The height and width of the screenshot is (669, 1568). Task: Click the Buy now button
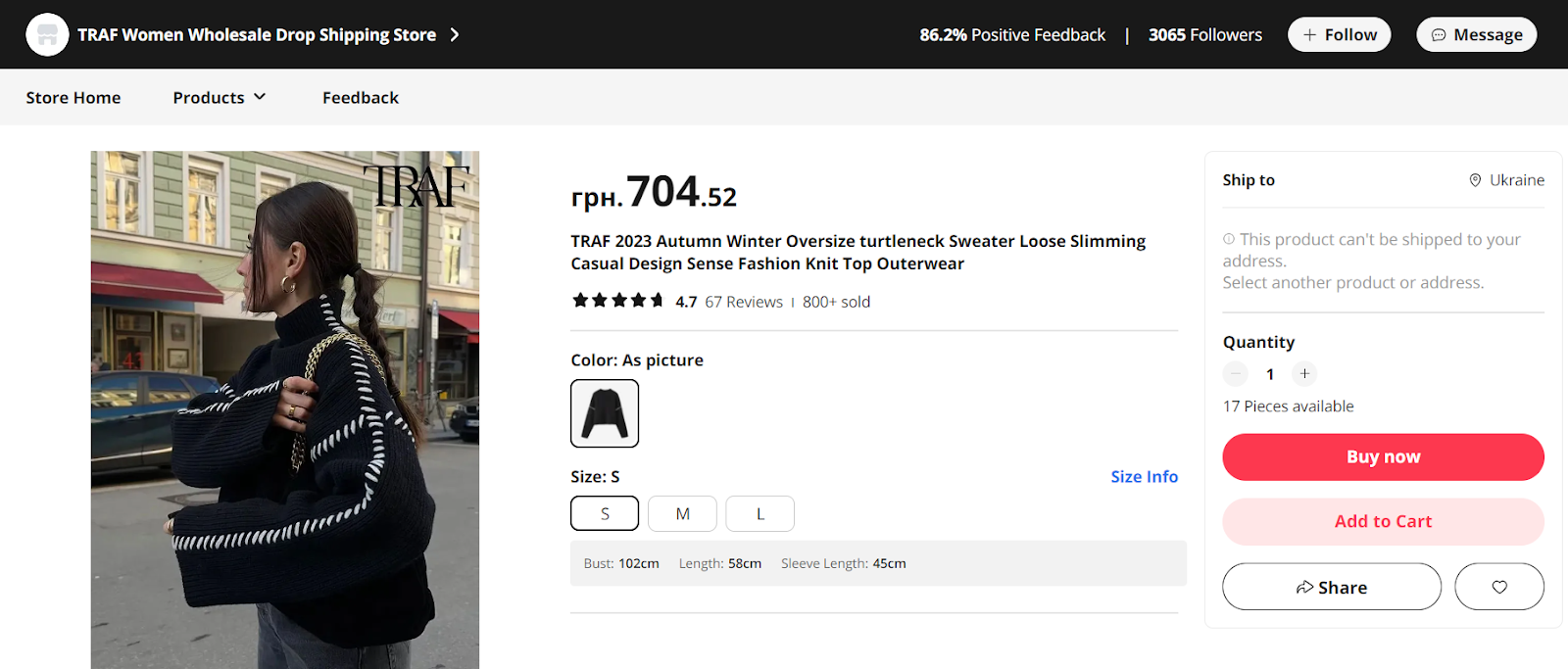[1383, 456]
